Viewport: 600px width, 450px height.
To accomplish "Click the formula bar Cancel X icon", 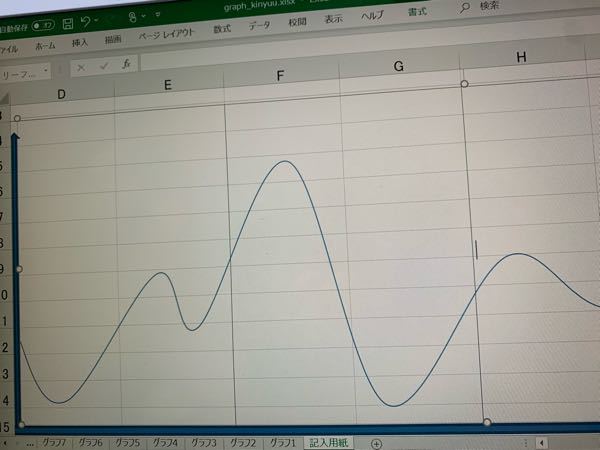I will point(80,67).
